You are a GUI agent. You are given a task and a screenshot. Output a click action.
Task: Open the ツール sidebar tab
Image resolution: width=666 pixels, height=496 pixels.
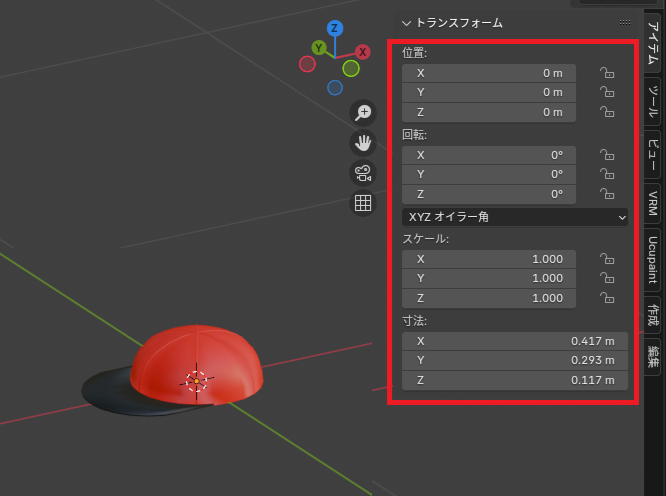652,101
